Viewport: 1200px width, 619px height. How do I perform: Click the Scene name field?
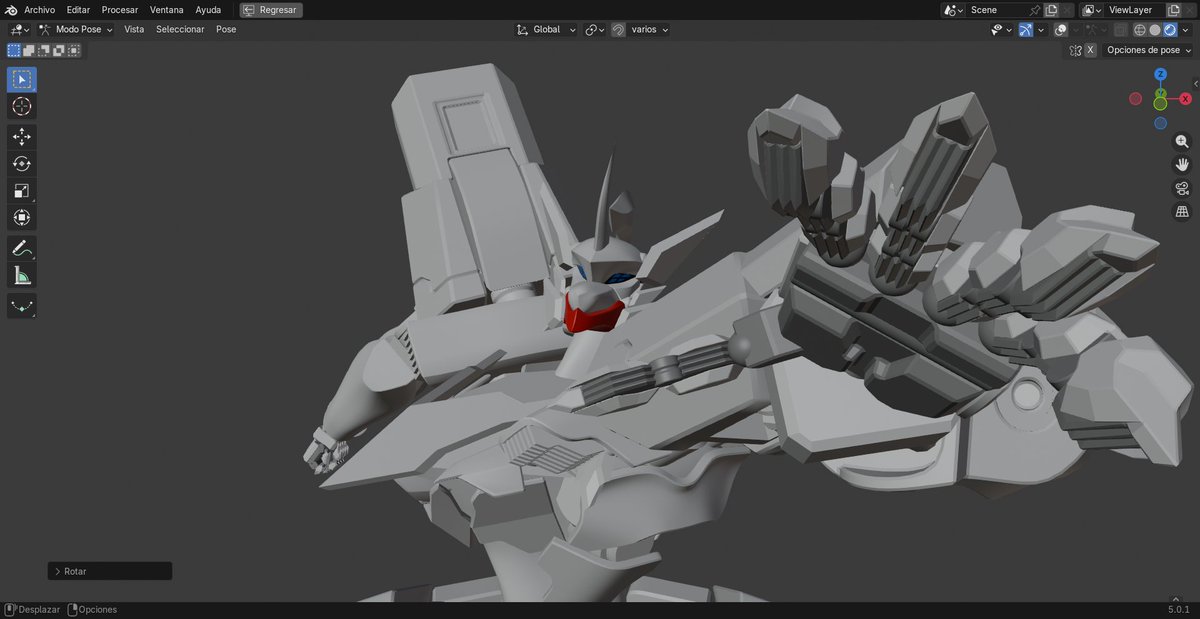997,10
